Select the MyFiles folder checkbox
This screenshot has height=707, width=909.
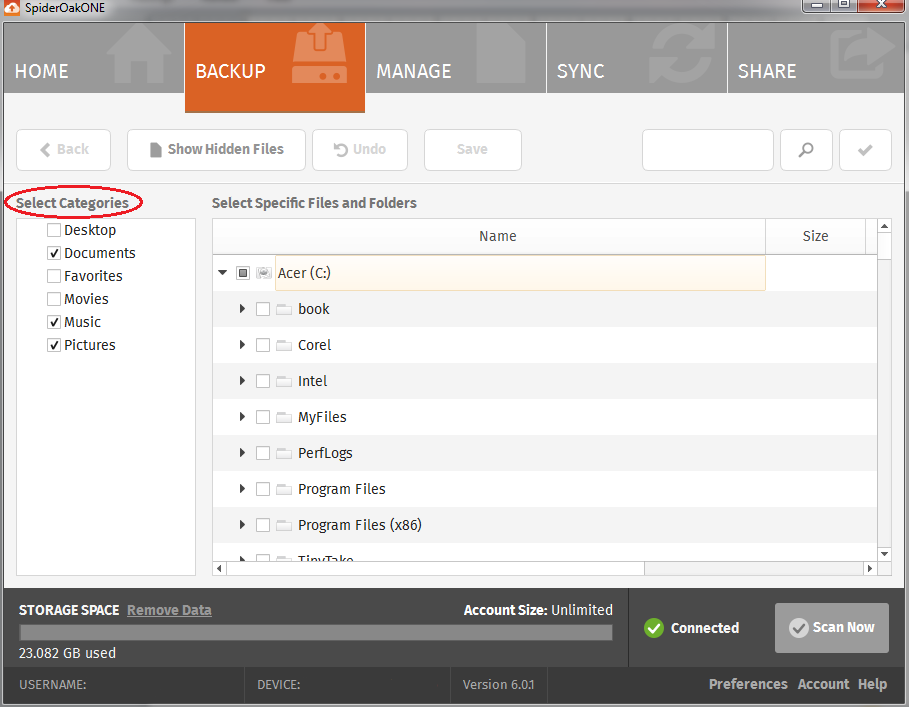(263, 417)
